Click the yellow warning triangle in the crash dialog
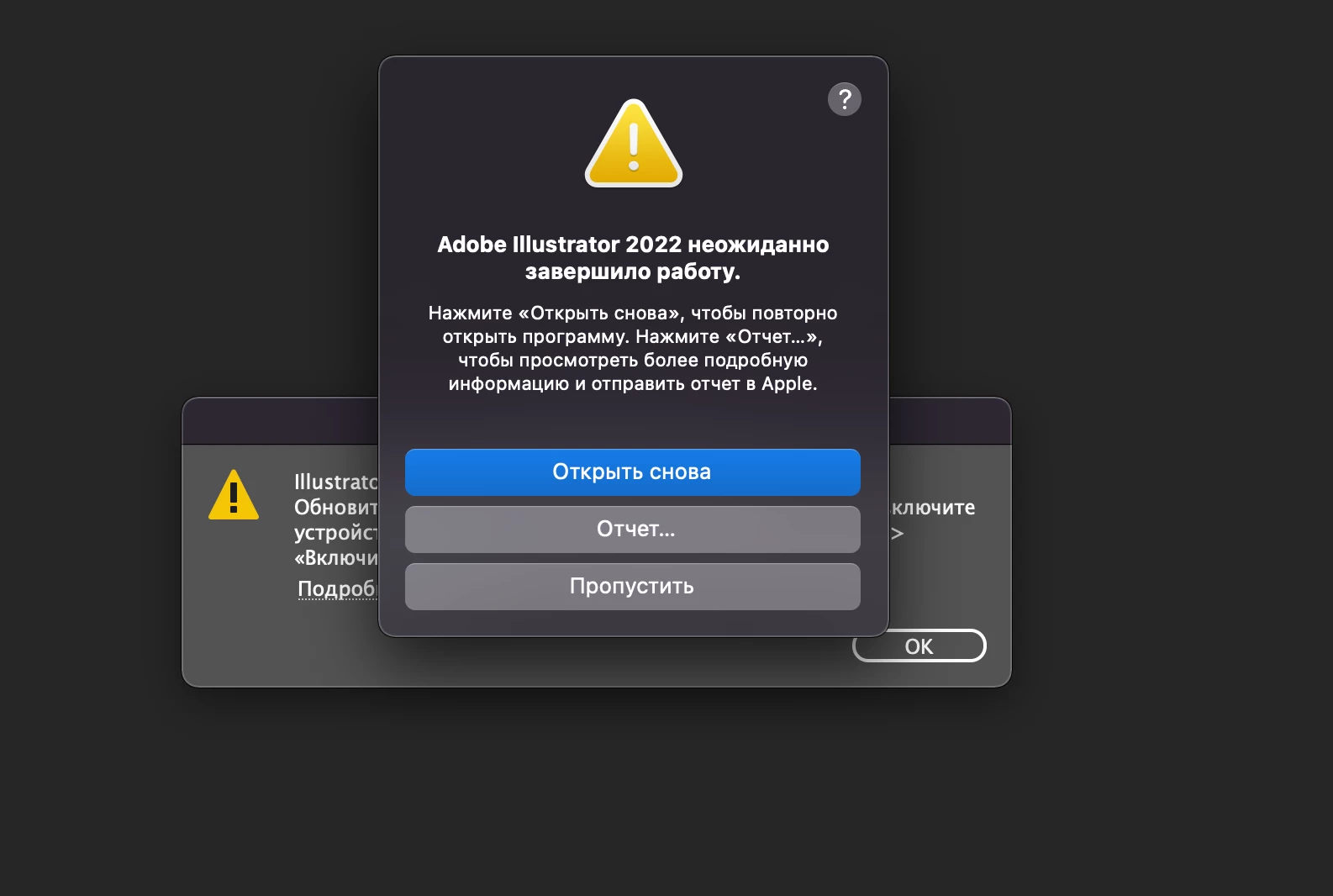 point(634,144)
